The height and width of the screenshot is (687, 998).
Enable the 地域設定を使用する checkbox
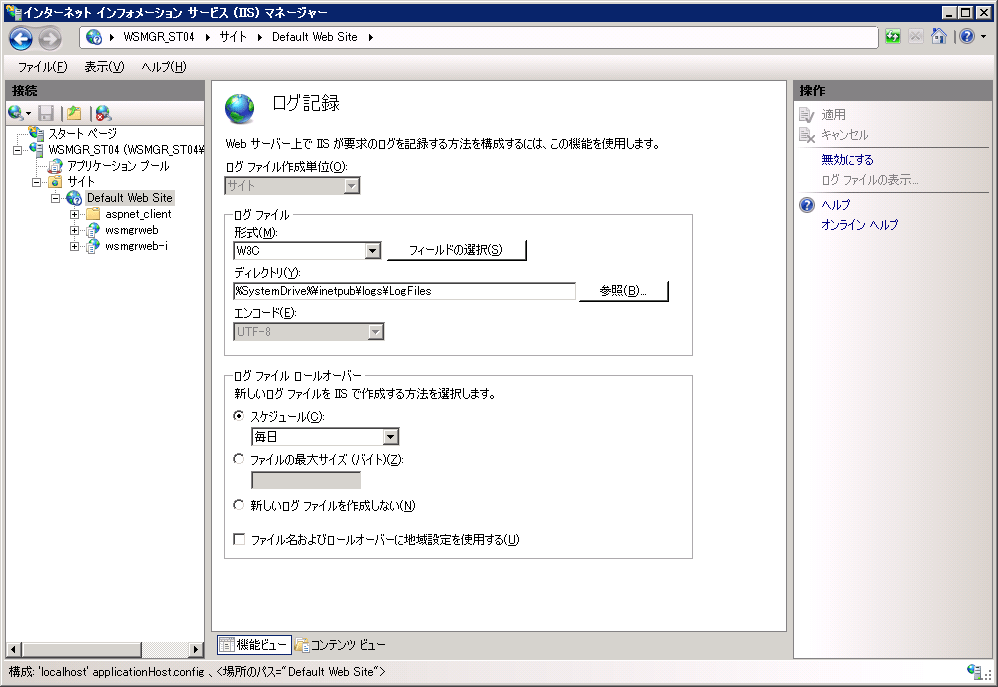click(239, 540)
